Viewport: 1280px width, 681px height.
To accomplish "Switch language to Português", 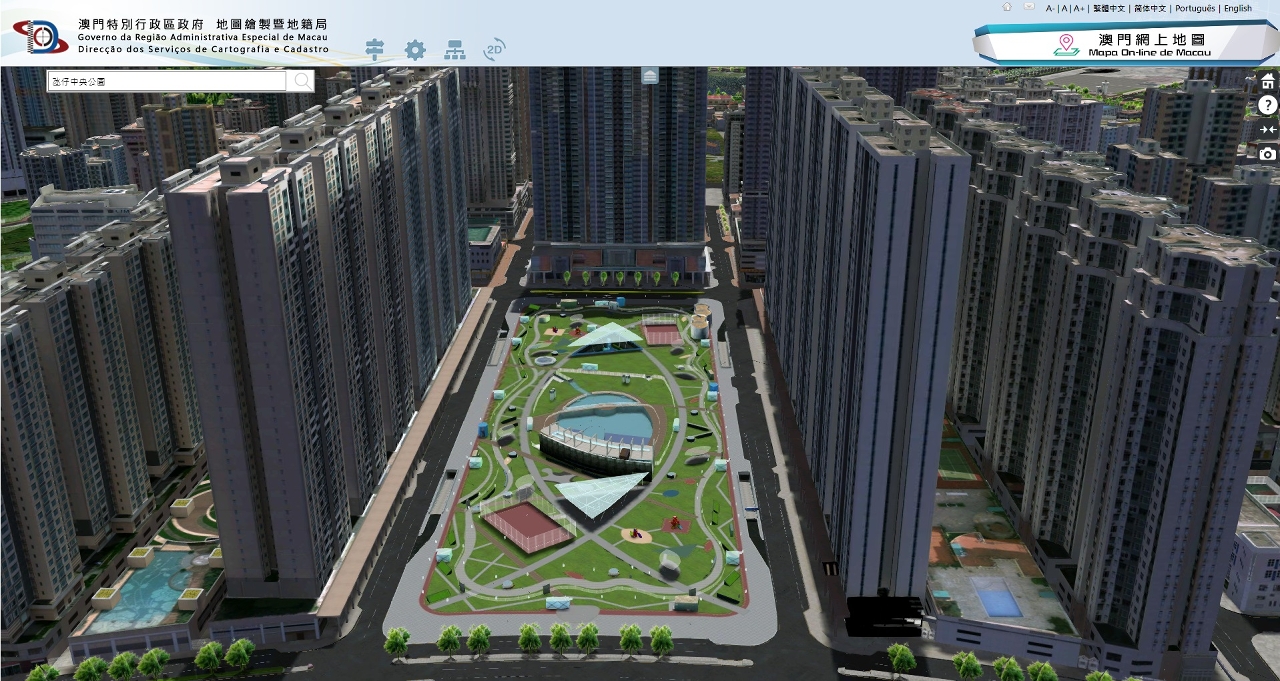I will [1195, 9].
